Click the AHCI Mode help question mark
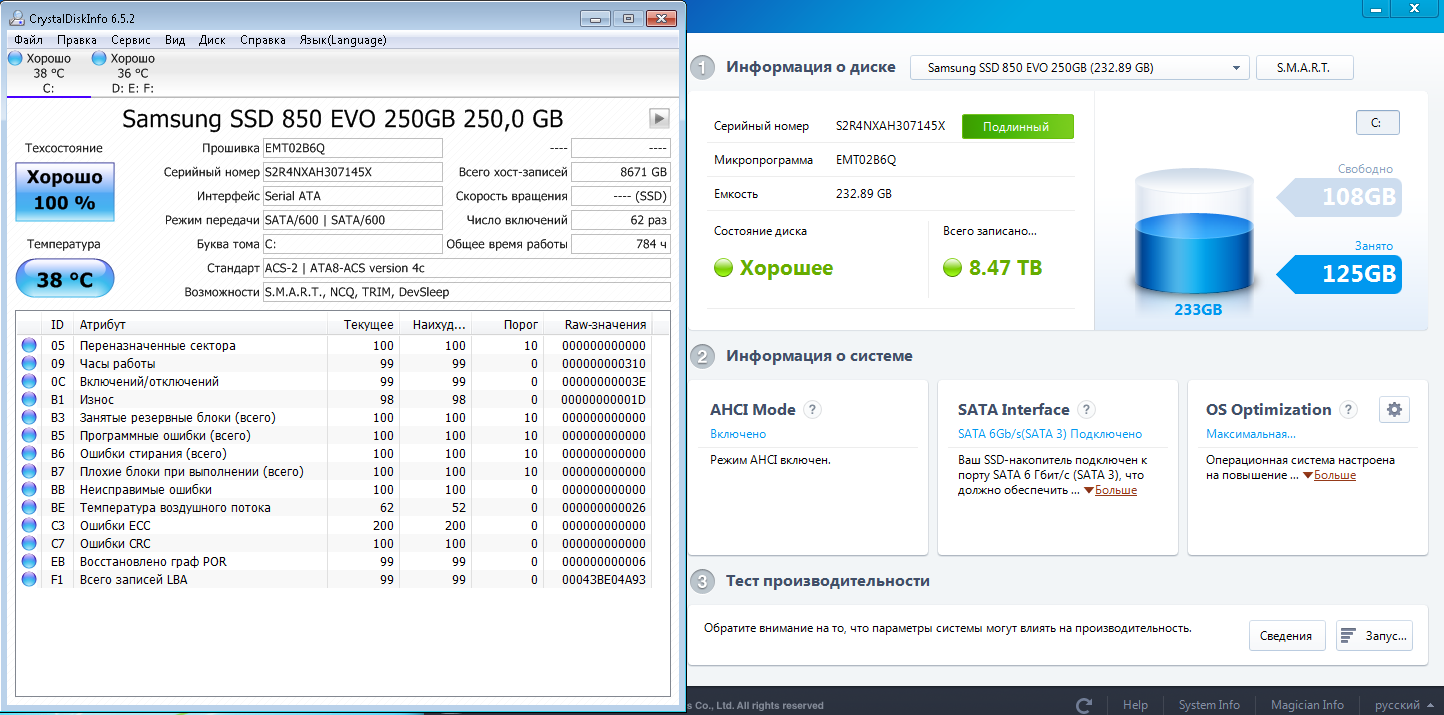The height and width of the screenshot is (715, 1444). [813, 409]
